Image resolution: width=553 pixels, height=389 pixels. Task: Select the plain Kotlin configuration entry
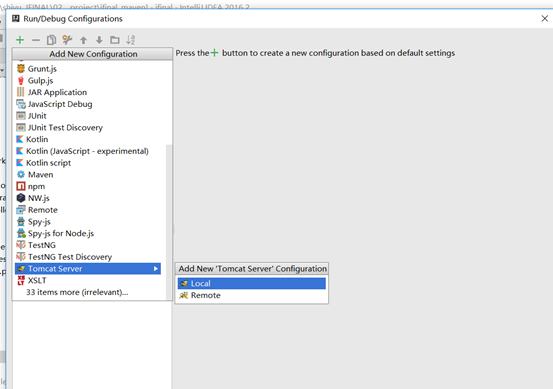point(87,139)
